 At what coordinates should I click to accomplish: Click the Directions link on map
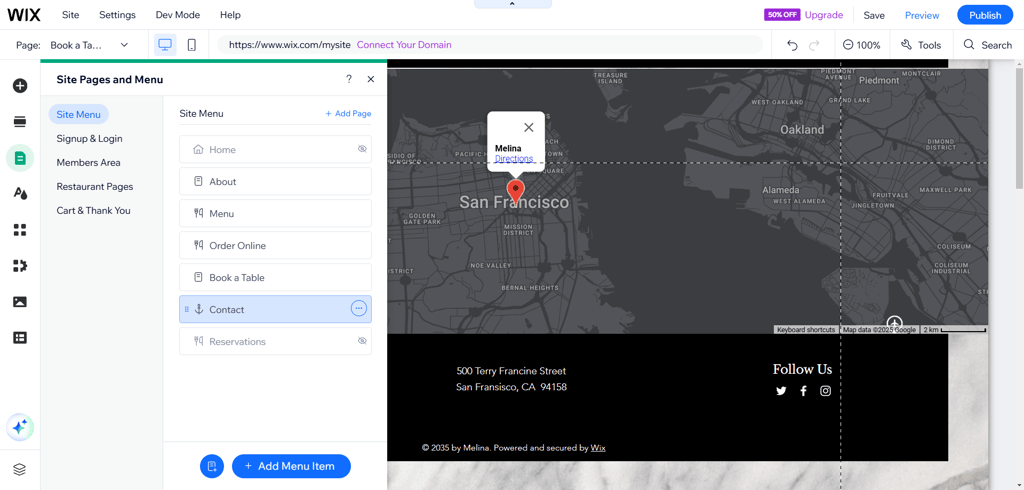coord(514,159)
